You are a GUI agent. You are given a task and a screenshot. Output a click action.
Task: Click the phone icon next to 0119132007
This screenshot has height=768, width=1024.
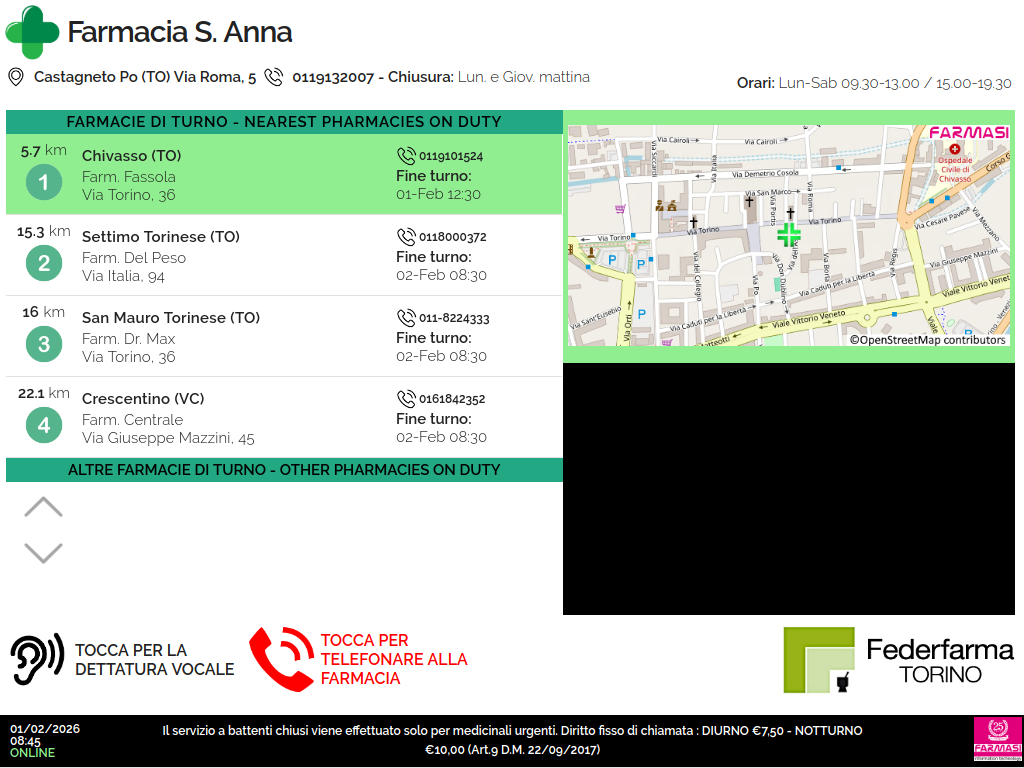[x=273, y=77]
